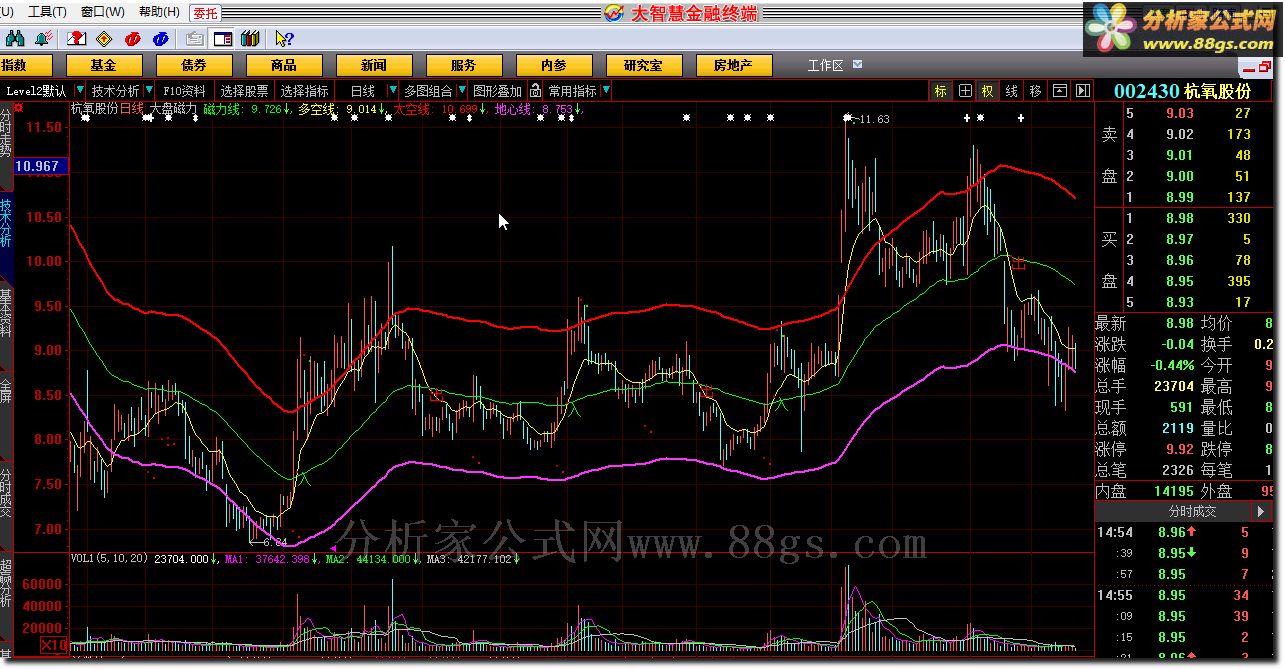This screenshot has height=669, width=1285.
Task: Click the red info circle icon
Action: [132, 39]
